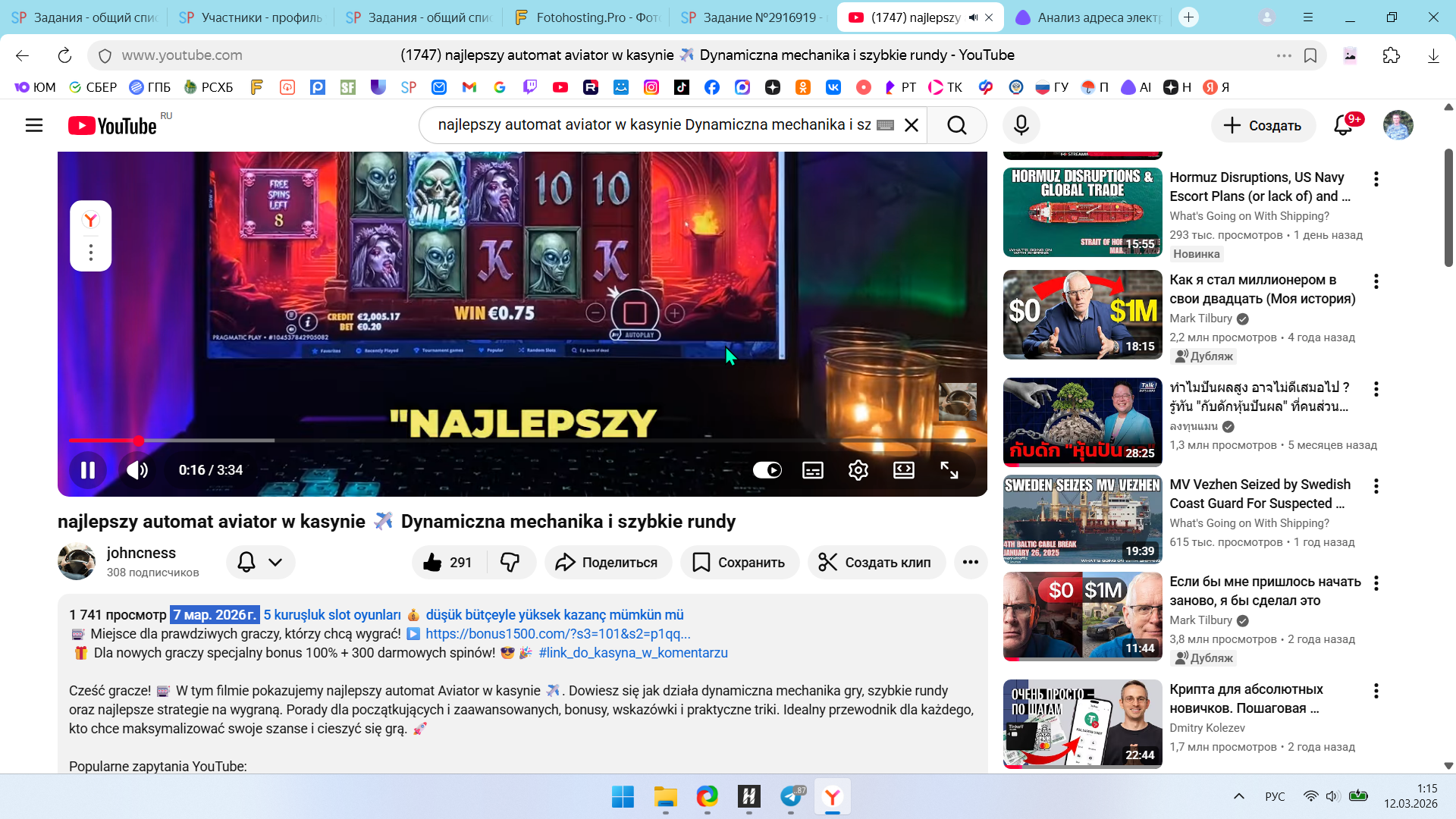Like the video with 291 likes
Viewport: 1456px width, 819px height.
pos(449,562)
